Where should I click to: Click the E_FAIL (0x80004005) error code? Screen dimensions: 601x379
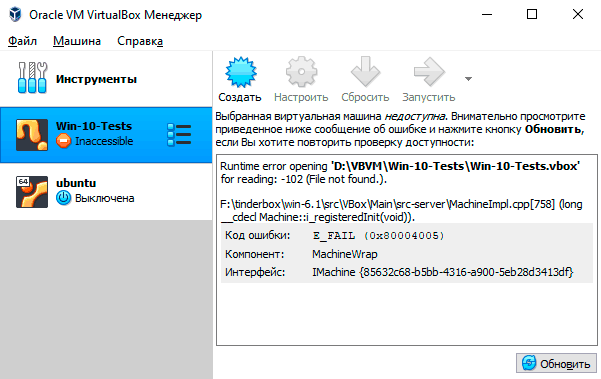coord(378,235)
